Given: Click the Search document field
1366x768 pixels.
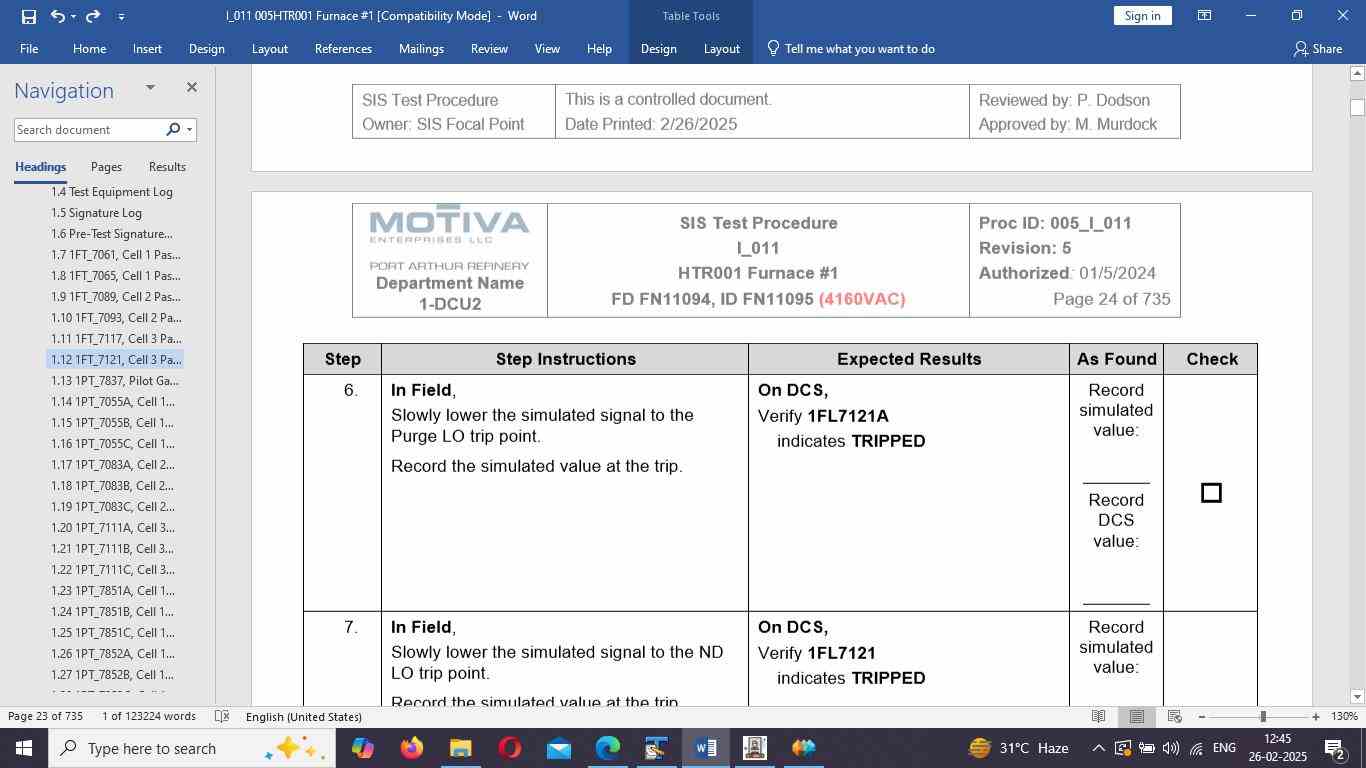Looking at the screenshot, I should (88, 130).
